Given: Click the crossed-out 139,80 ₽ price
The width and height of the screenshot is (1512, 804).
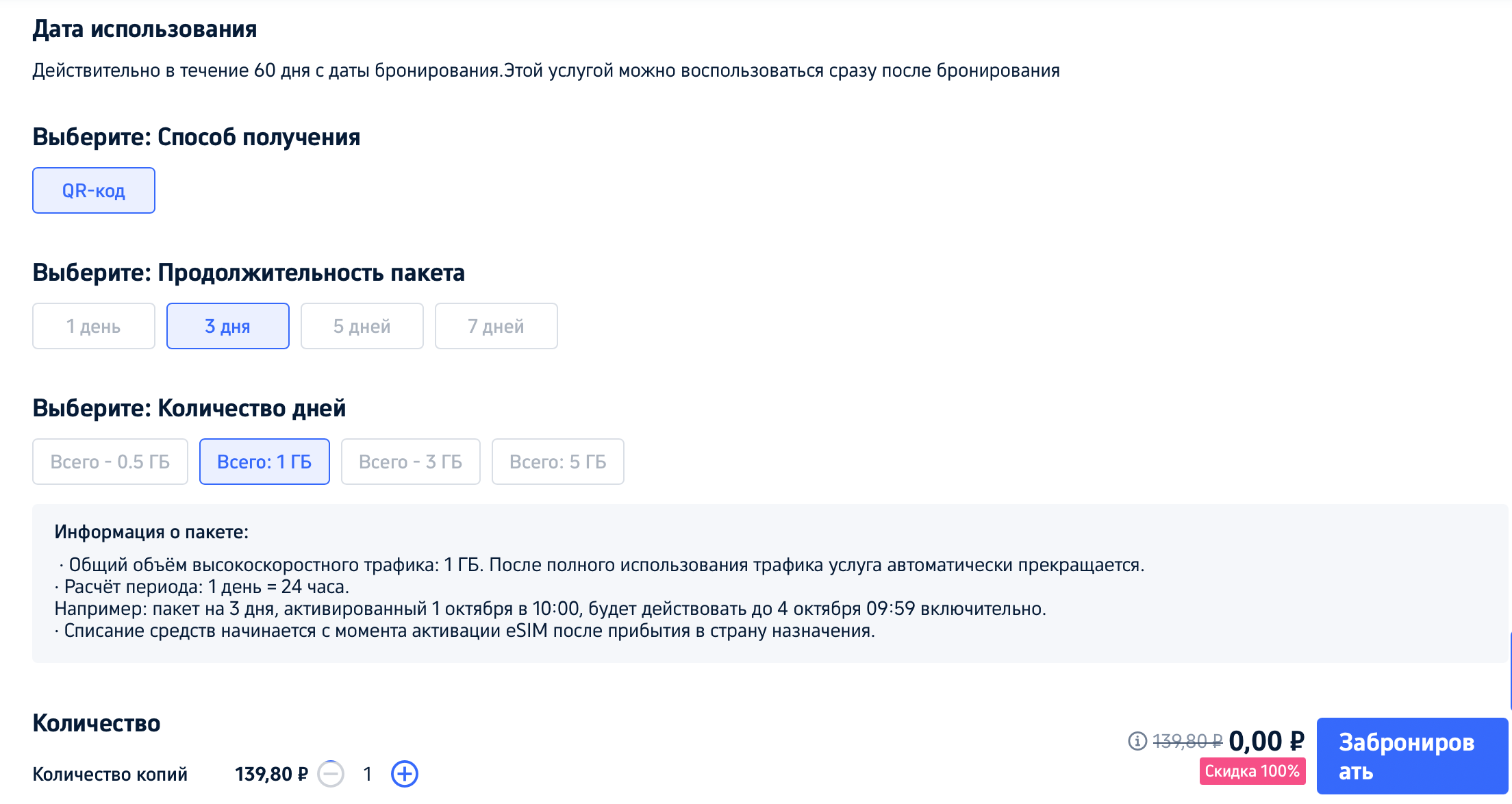Looking at the screenshot, I should [1187, 741].
